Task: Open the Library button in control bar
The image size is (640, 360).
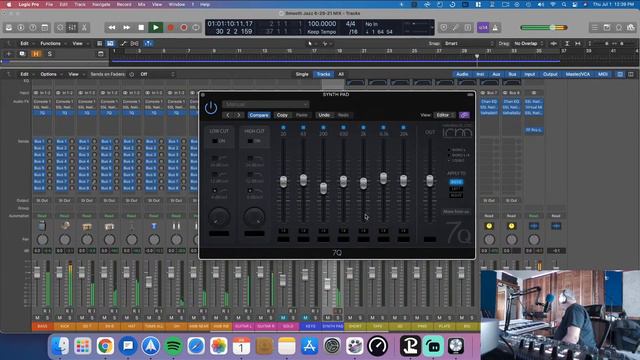Action: [9, 28]
